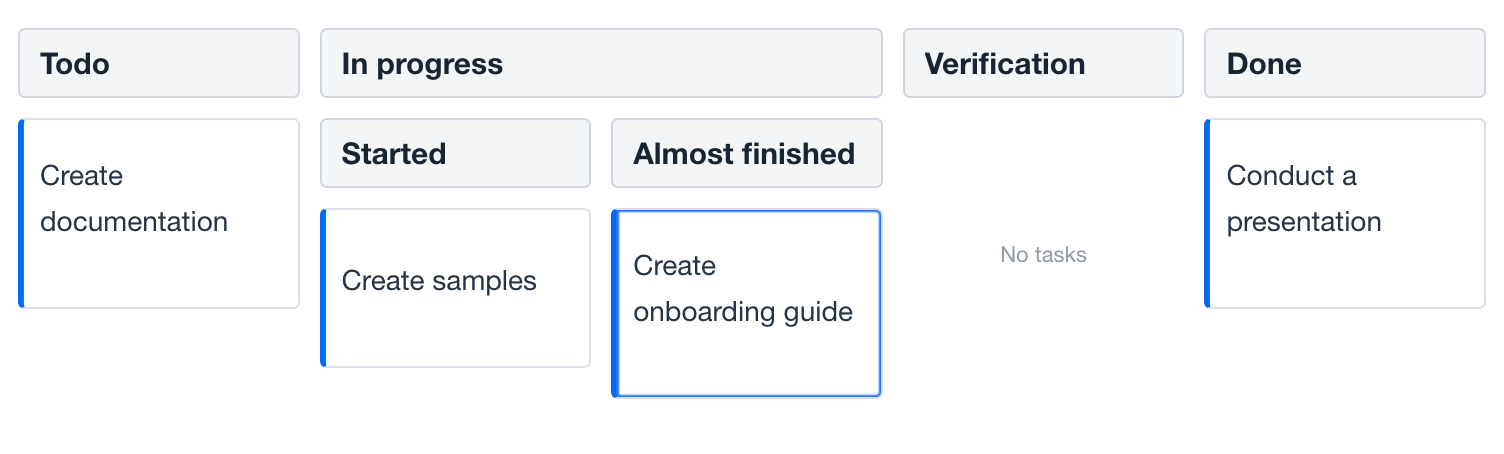Click the Todo column header
The height and width of the screenshot is (454, 1504).
pos(159,64)
